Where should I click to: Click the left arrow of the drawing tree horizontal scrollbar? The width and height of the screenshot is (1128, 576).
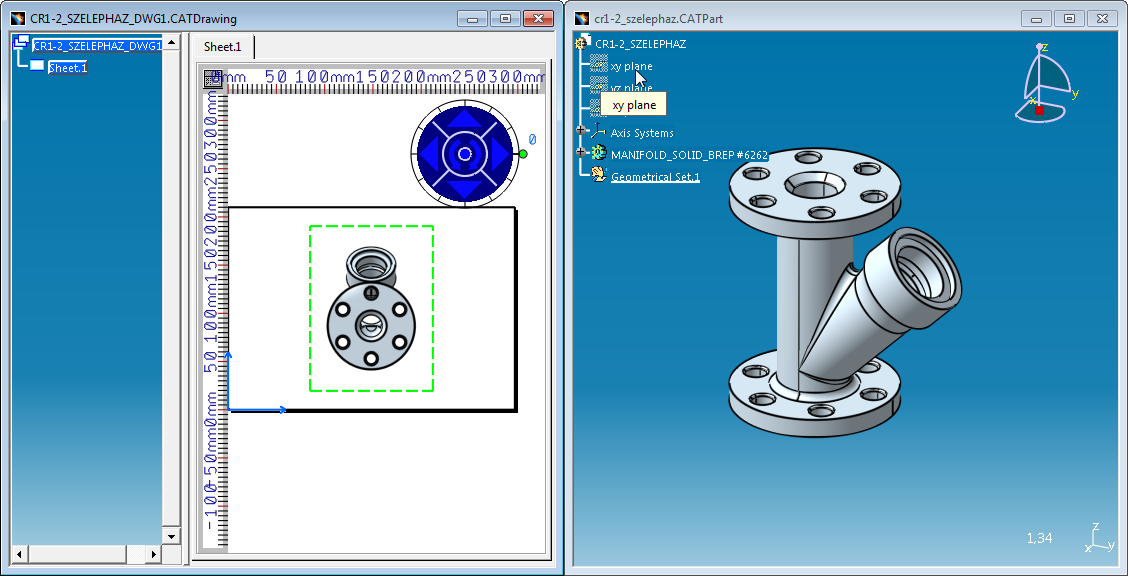[19, 554]
